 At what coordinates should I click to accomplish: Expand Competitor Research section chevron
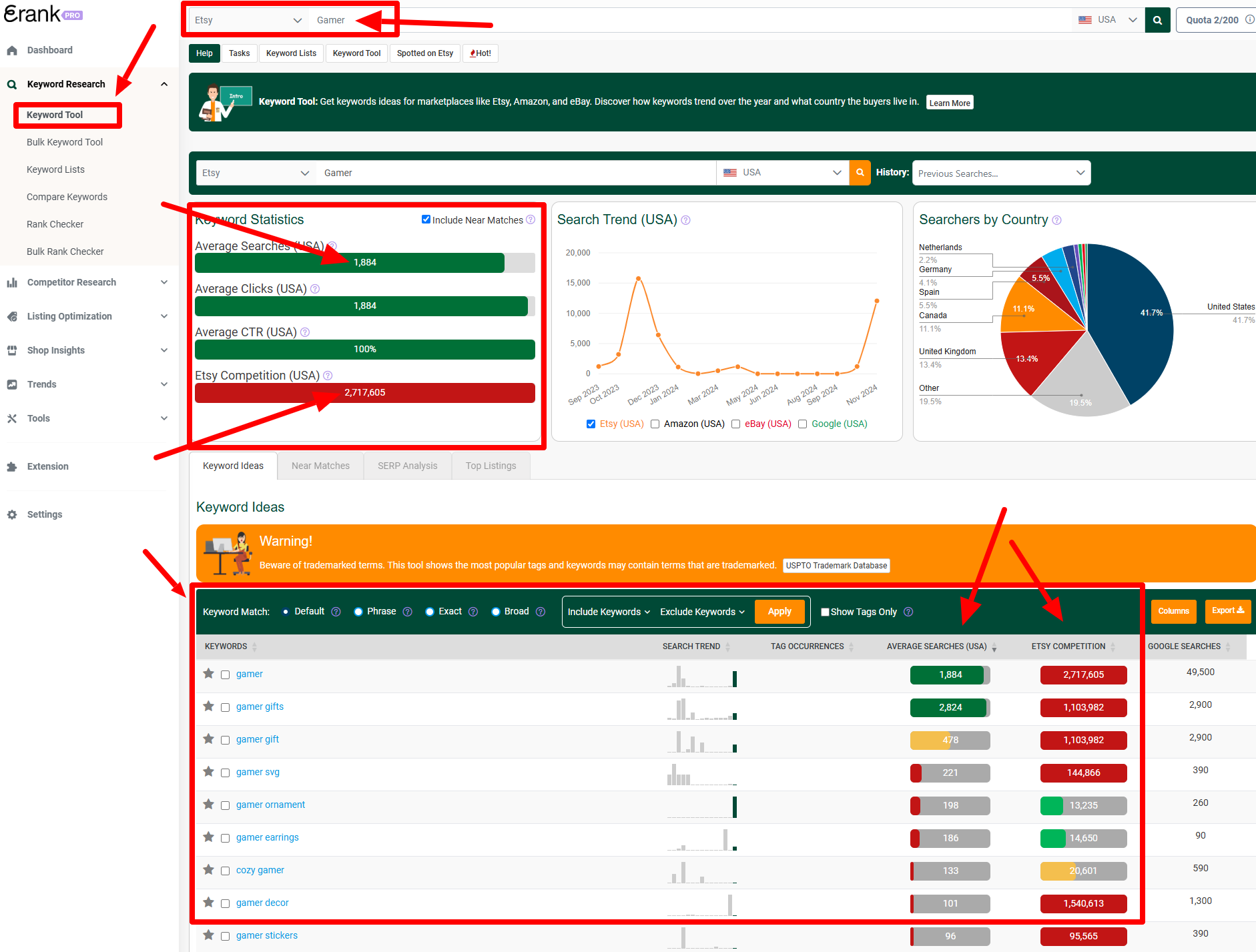164,282
